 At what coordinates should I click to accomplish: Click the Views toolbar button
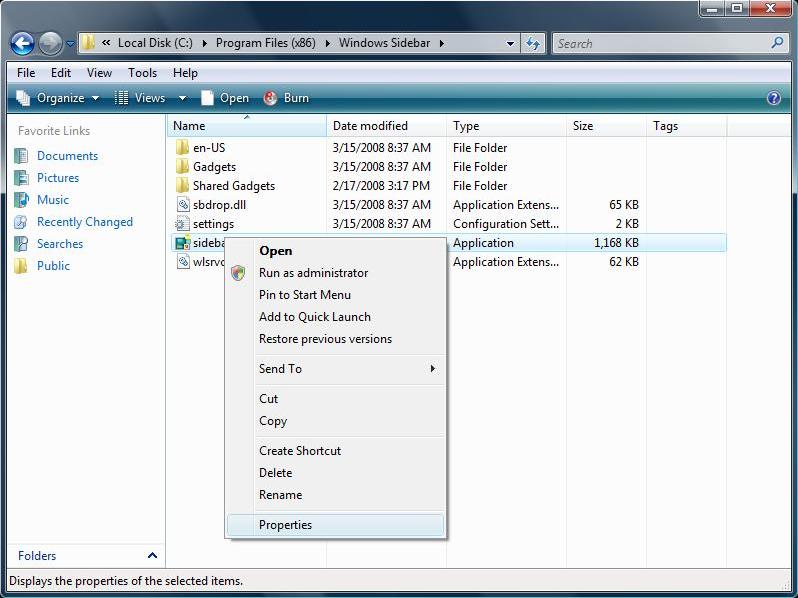coord(140,98)
